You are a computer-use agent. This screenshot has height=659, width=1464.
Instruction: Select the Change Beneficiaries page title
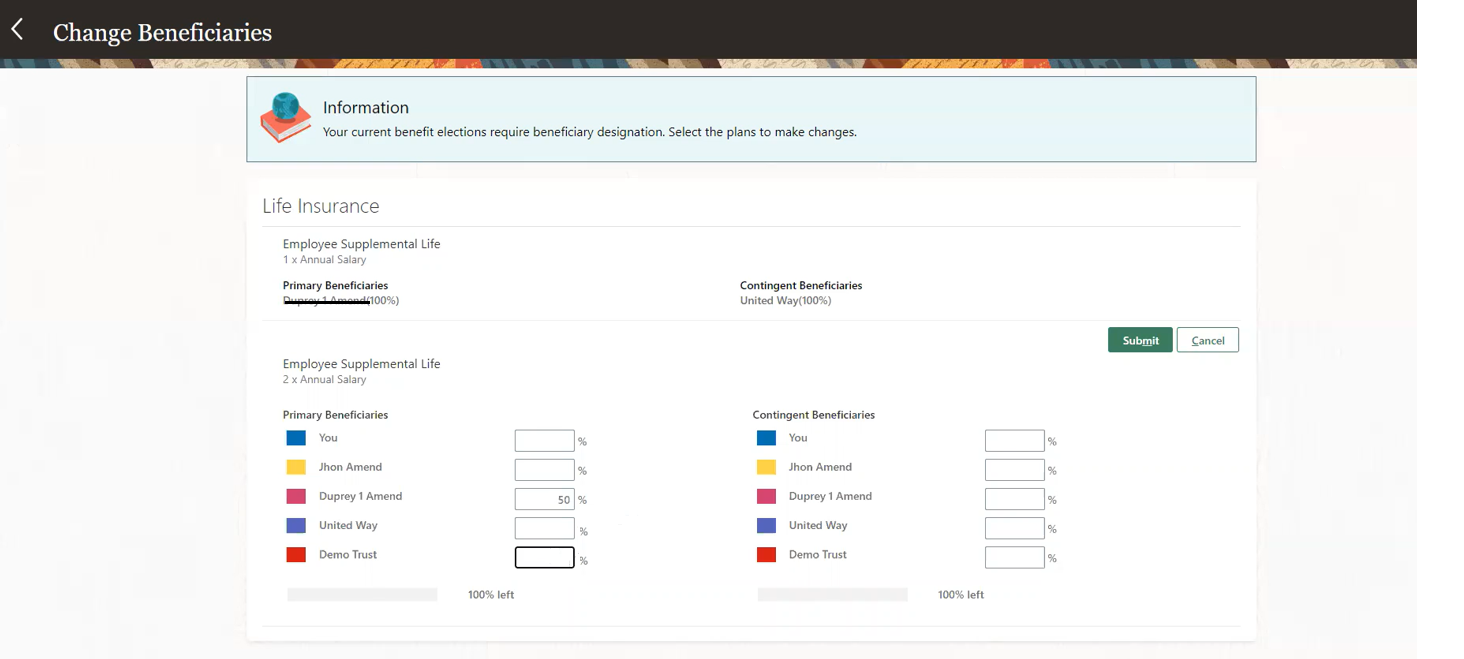pyautogui.click(x=162, y=32)
